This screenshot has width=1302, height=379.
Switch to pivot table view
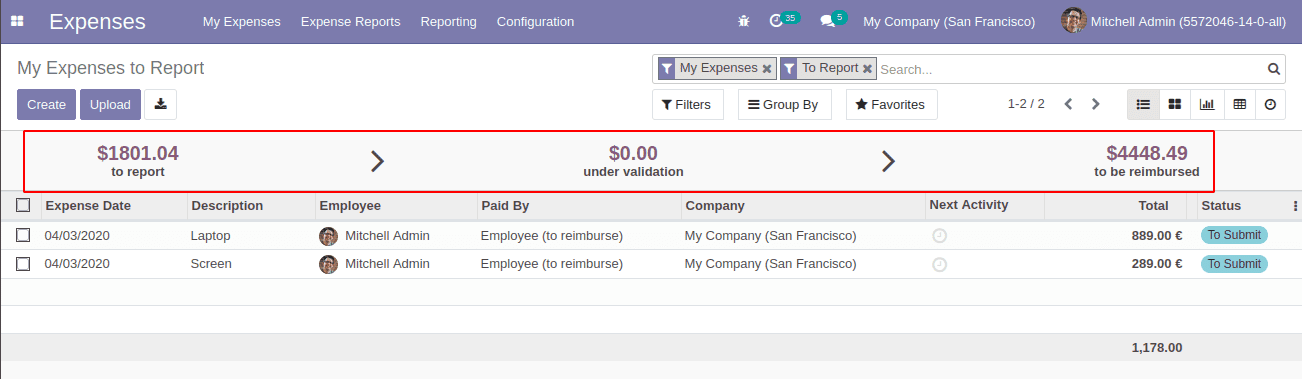[x=1239, y=104]
